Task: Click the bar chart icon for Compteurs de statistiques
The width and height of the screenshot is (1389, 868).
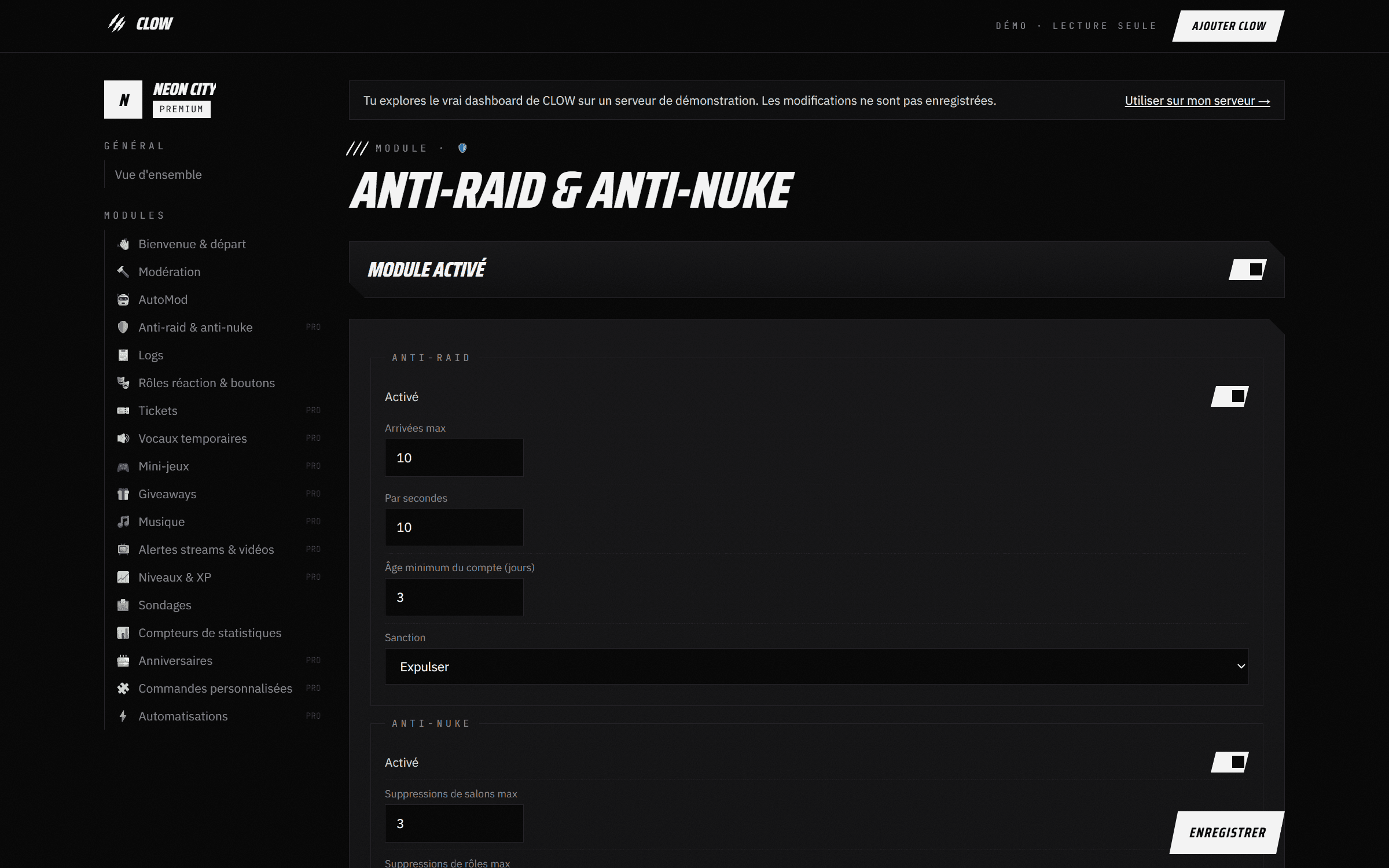Action: click(123, 633)
